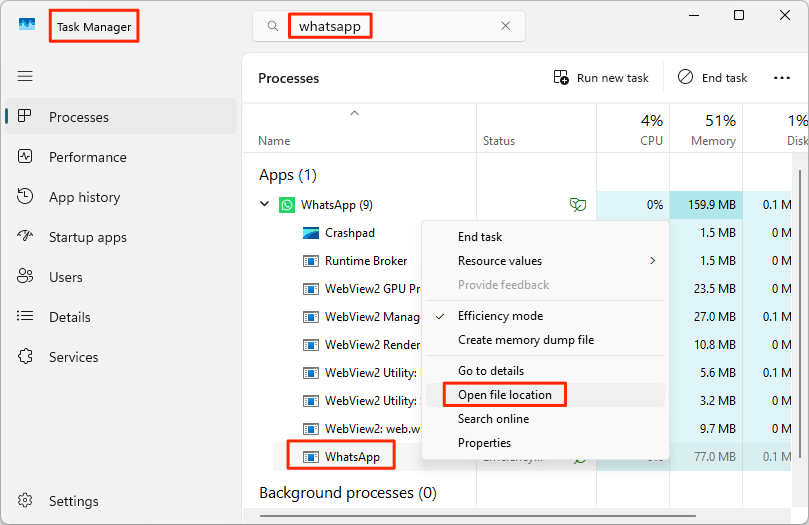Image resolution: width=809 pixels, height=525 pixels.
Task: Sort by Memory column header
Action: pyautogui.click(x=706, y=128)
